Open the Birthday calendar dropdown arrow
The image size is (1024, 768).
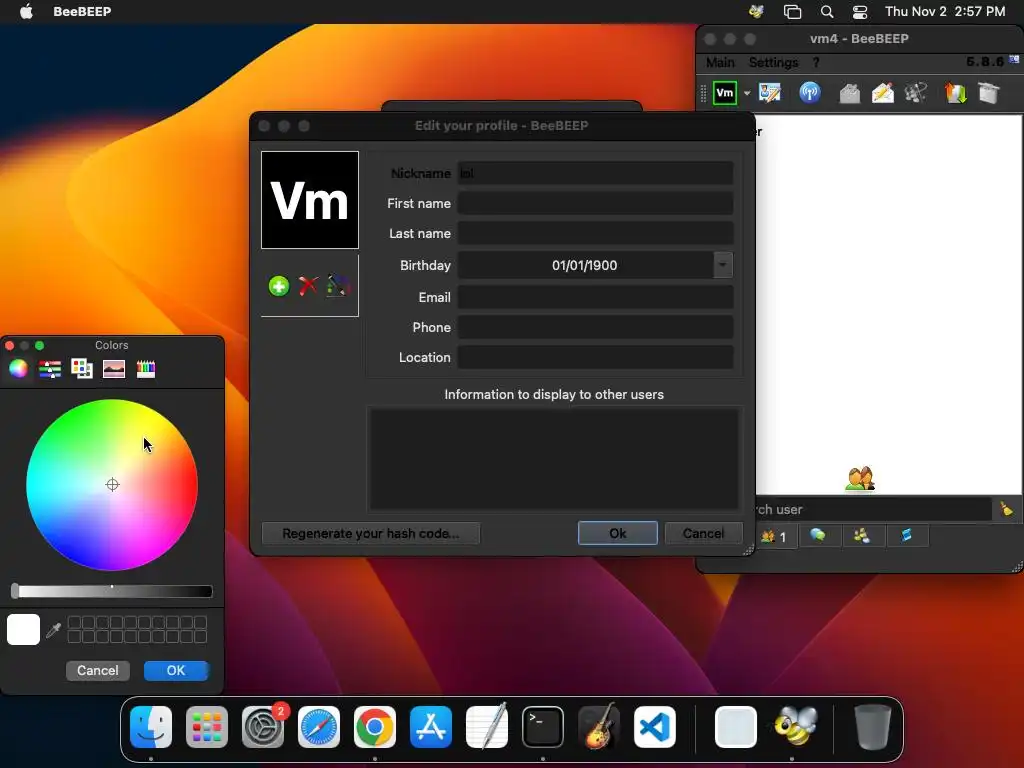tap(722, 265)
